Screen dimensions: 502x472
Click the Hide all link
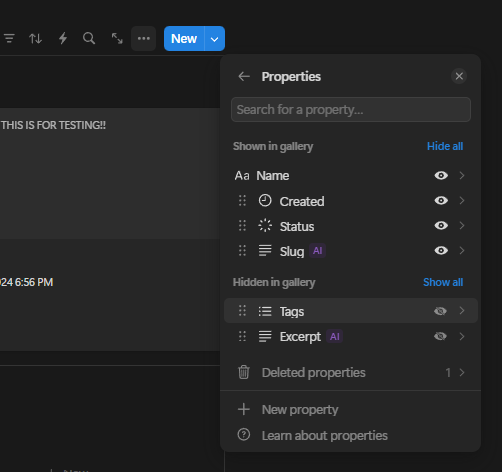tap(445, 146)
